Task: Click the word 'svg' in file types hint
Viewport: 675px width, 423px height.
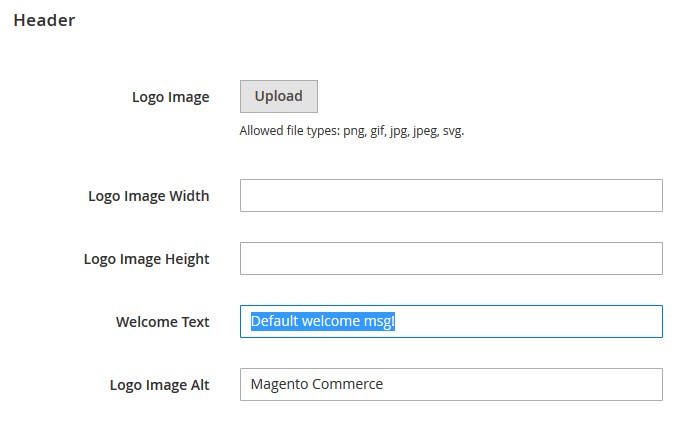Action: pos(452,131)
